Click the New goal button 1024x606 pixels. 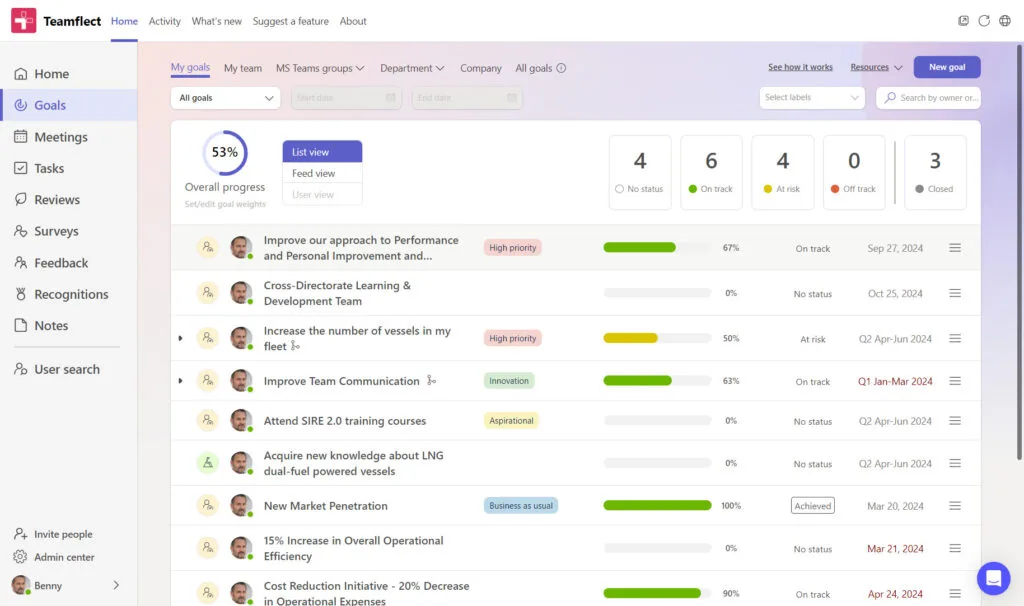(946, 67)
